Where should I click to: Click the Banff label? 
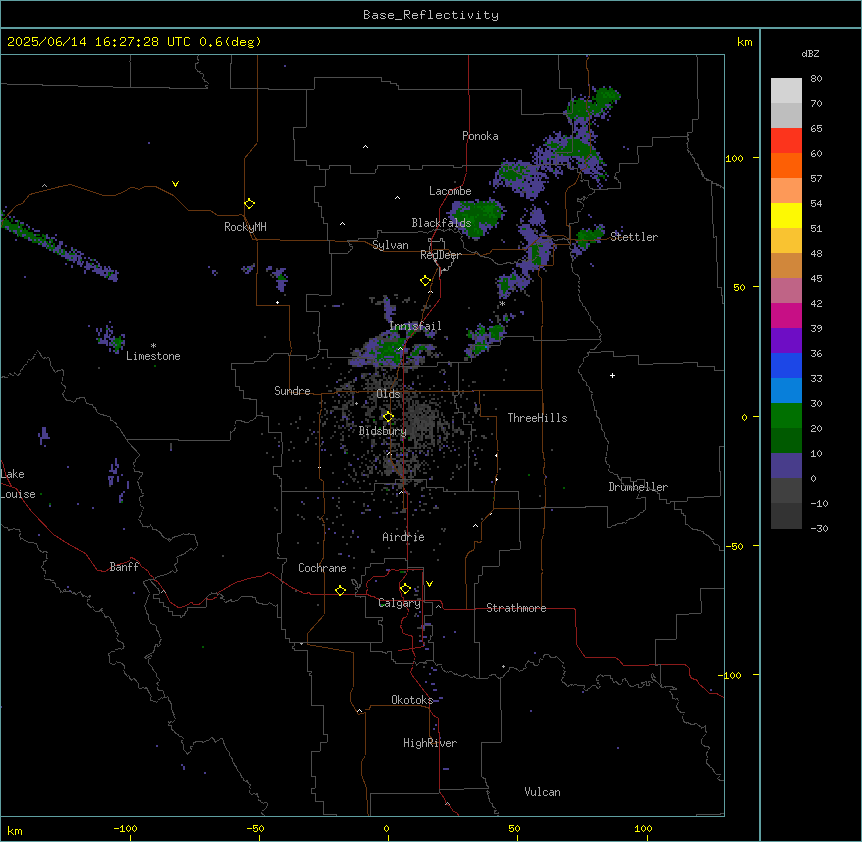click(124, 567)
